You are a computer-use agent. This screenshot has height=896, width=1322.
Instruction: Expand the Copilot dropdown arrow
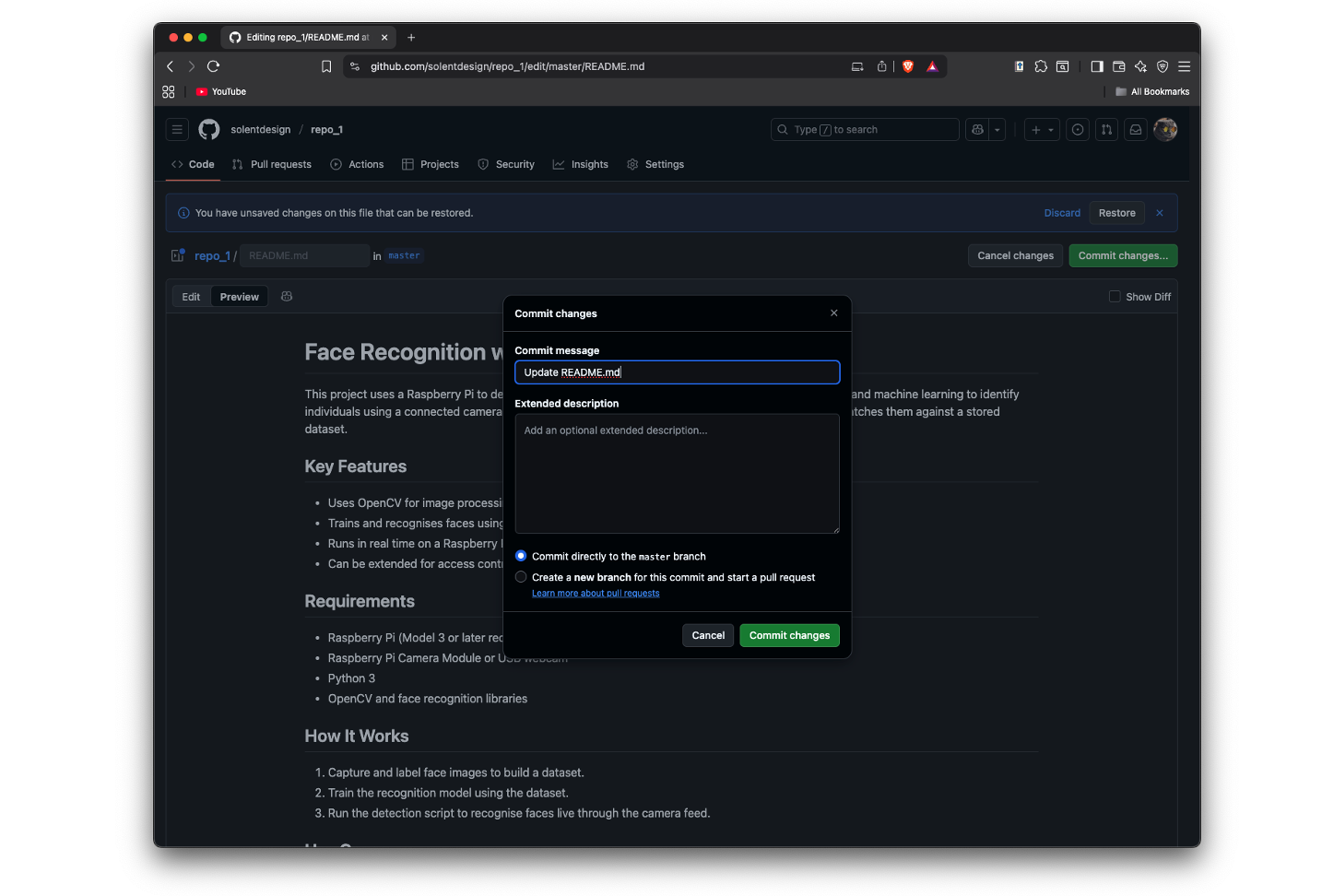pyautogui.click(x=997, y=130)
